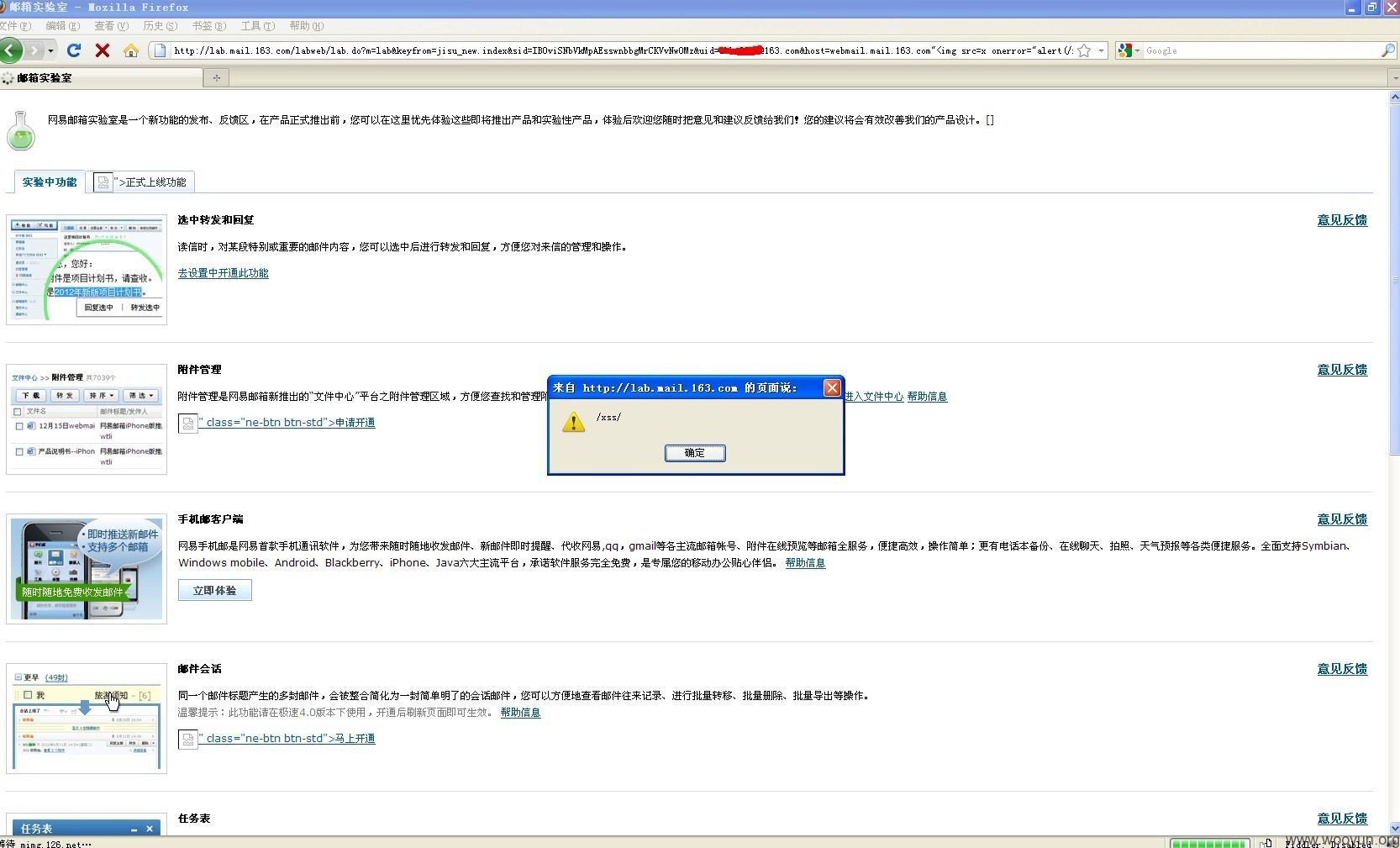
Task: Click broken image icon beside 马上开通
Action: coord(187,739)
